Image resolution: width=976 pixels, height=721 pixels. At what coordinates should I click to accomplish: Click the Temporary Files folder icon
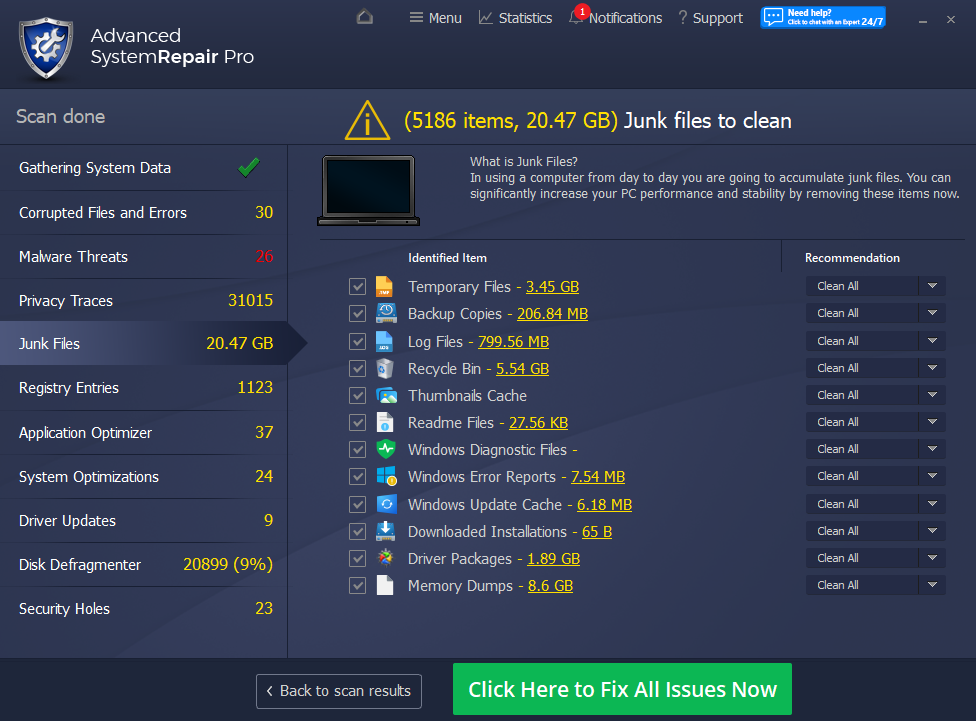click(386, 287)
